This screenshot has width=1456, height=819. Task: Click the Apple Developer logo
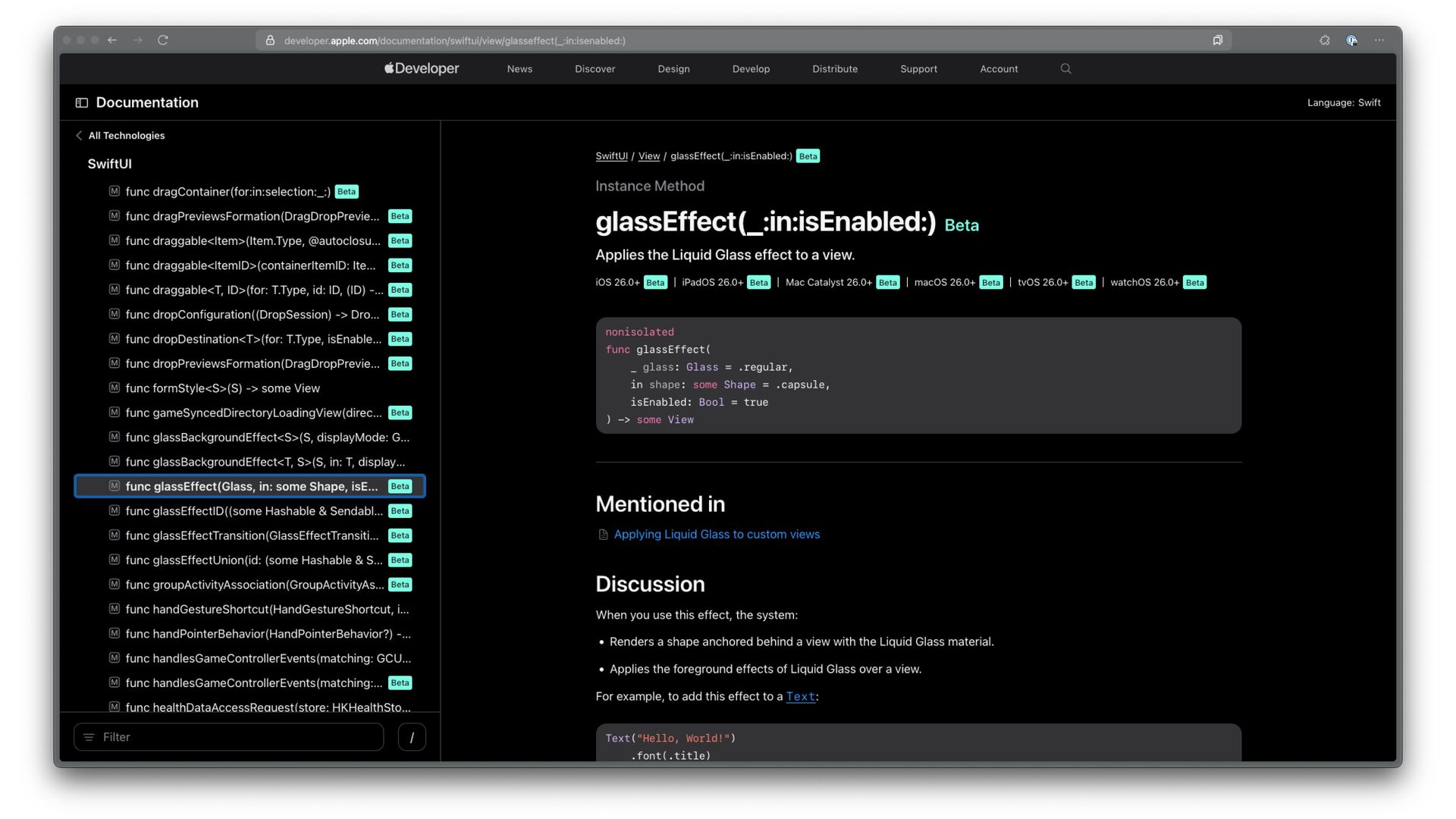tap(422, 68)
